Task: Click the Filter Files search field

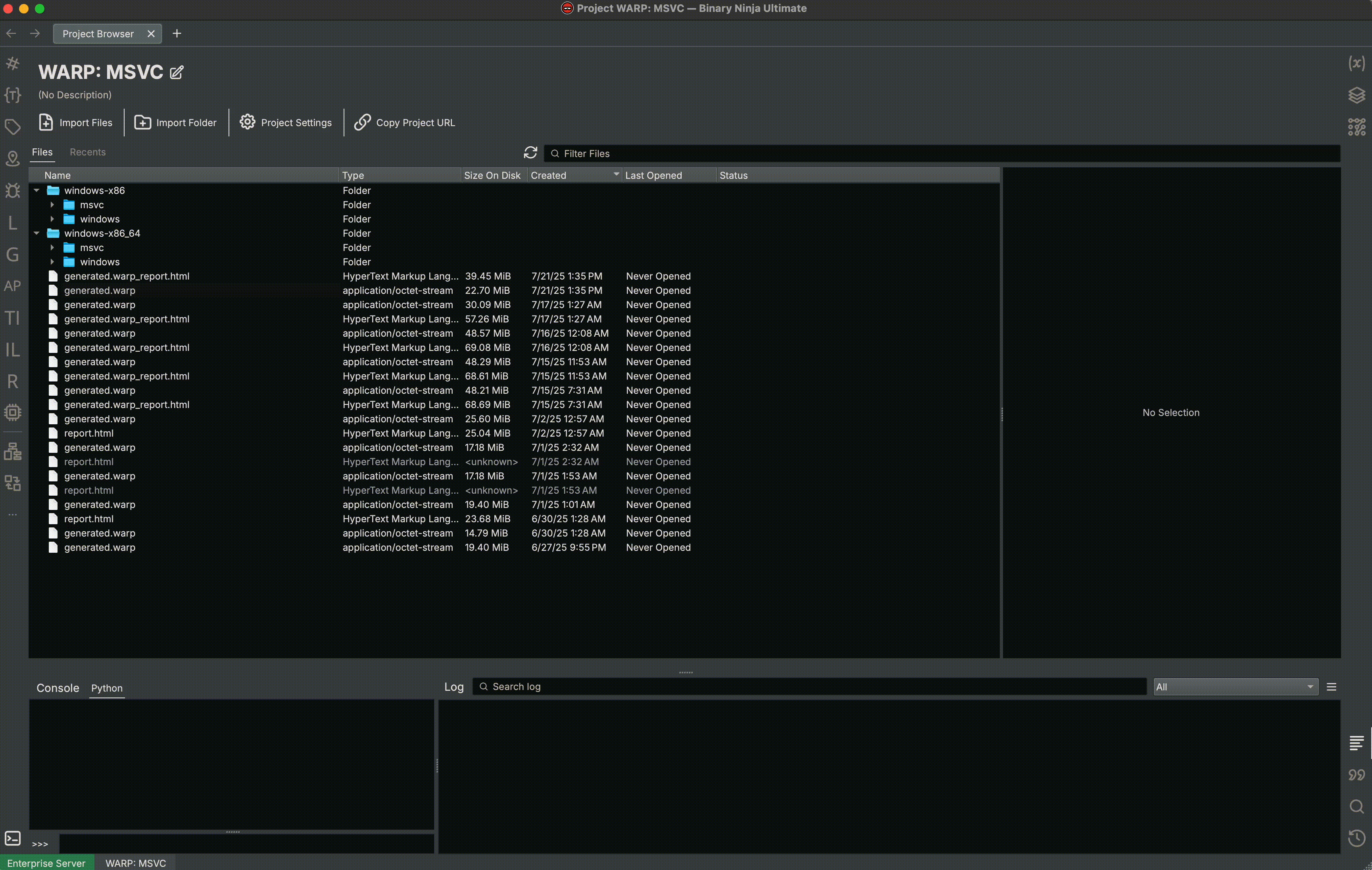Action: click(x=940, y=153)
